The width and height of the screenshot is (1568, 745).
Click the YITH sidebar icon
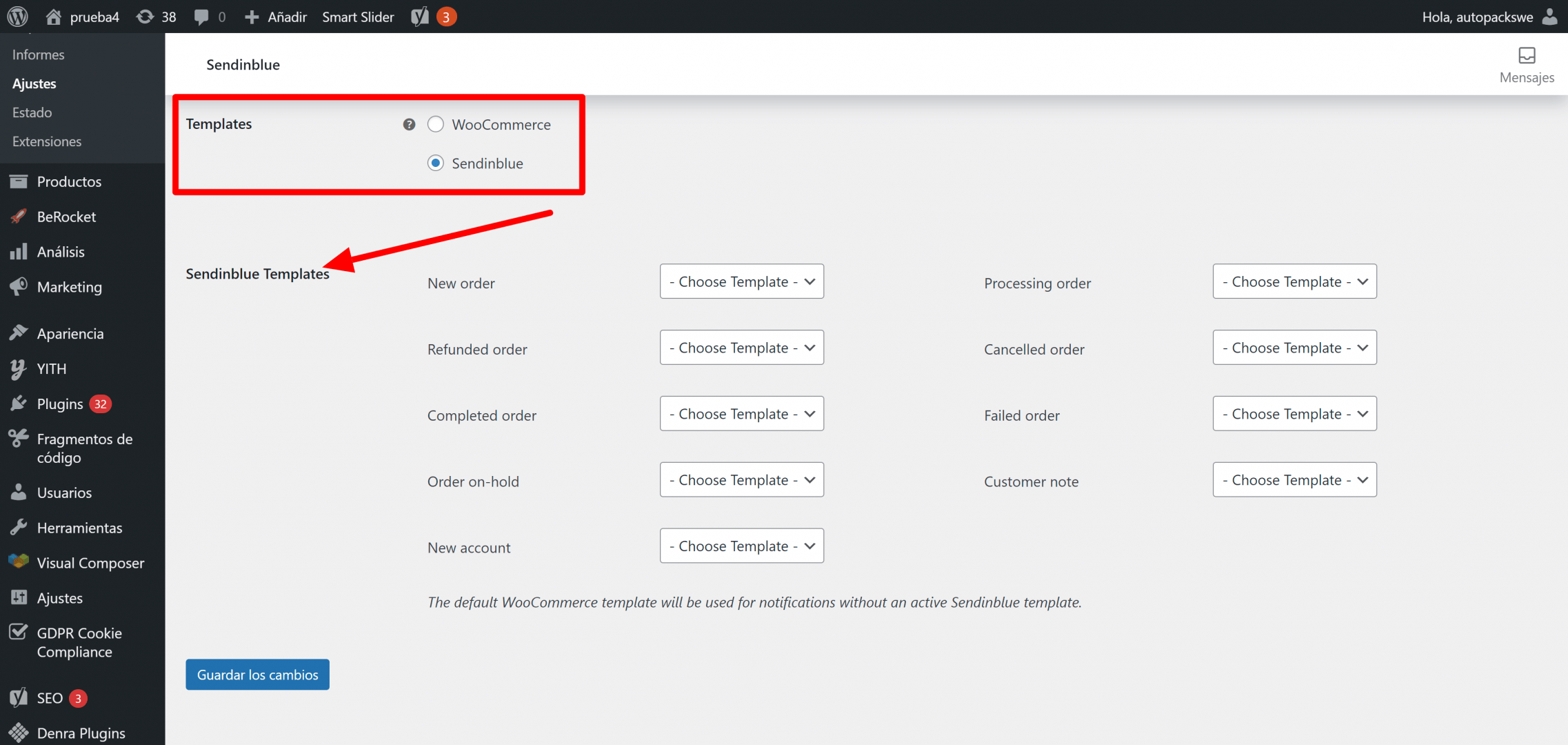click(19, 369)
